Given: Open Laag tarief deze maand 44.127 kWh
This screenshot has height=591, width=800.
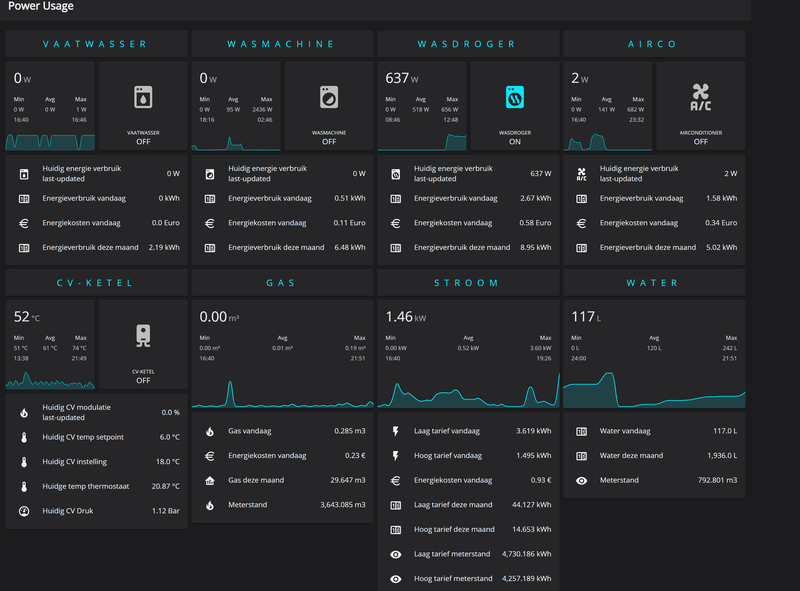Looking at the screenshot, I should pos(468,505).
